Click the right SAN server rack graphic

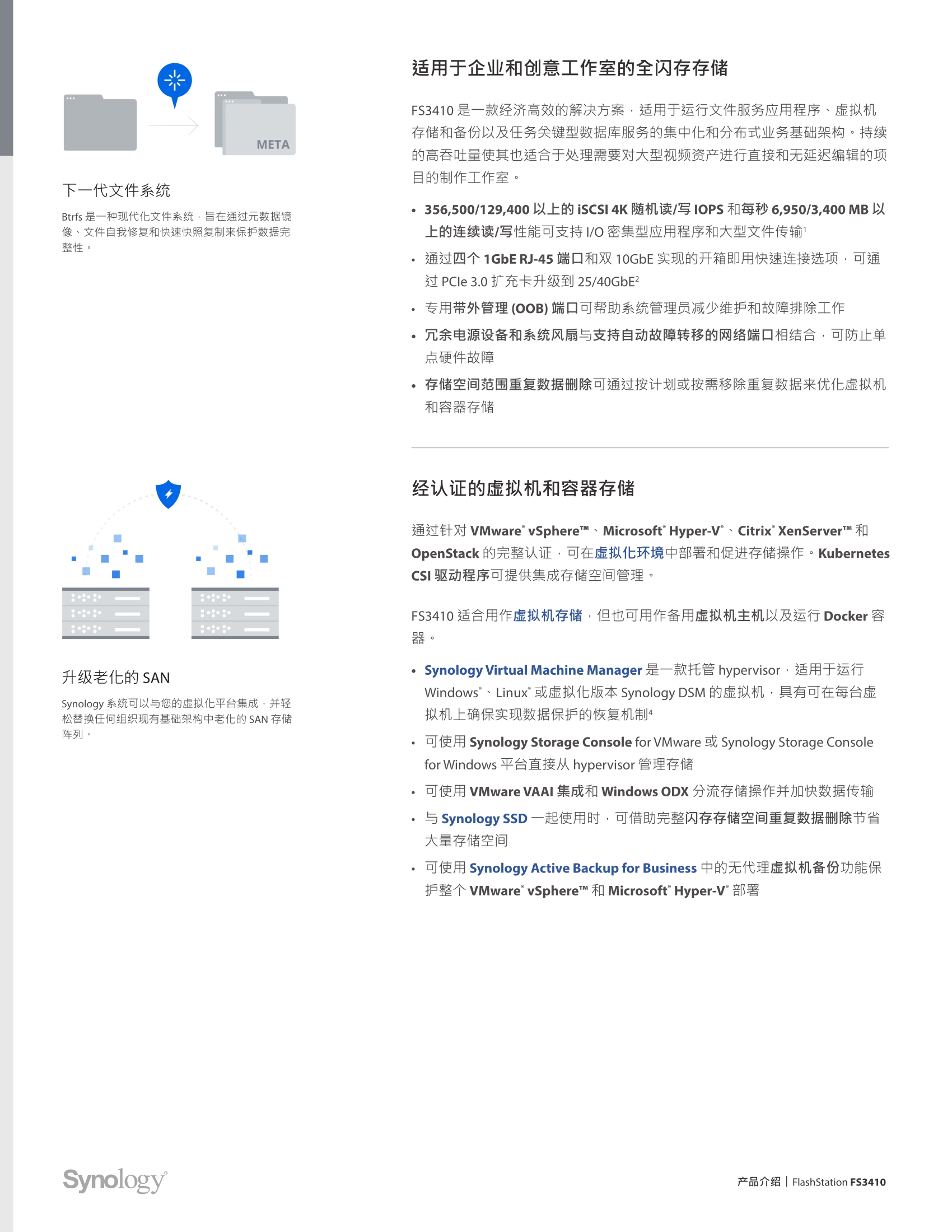[235, 613]
